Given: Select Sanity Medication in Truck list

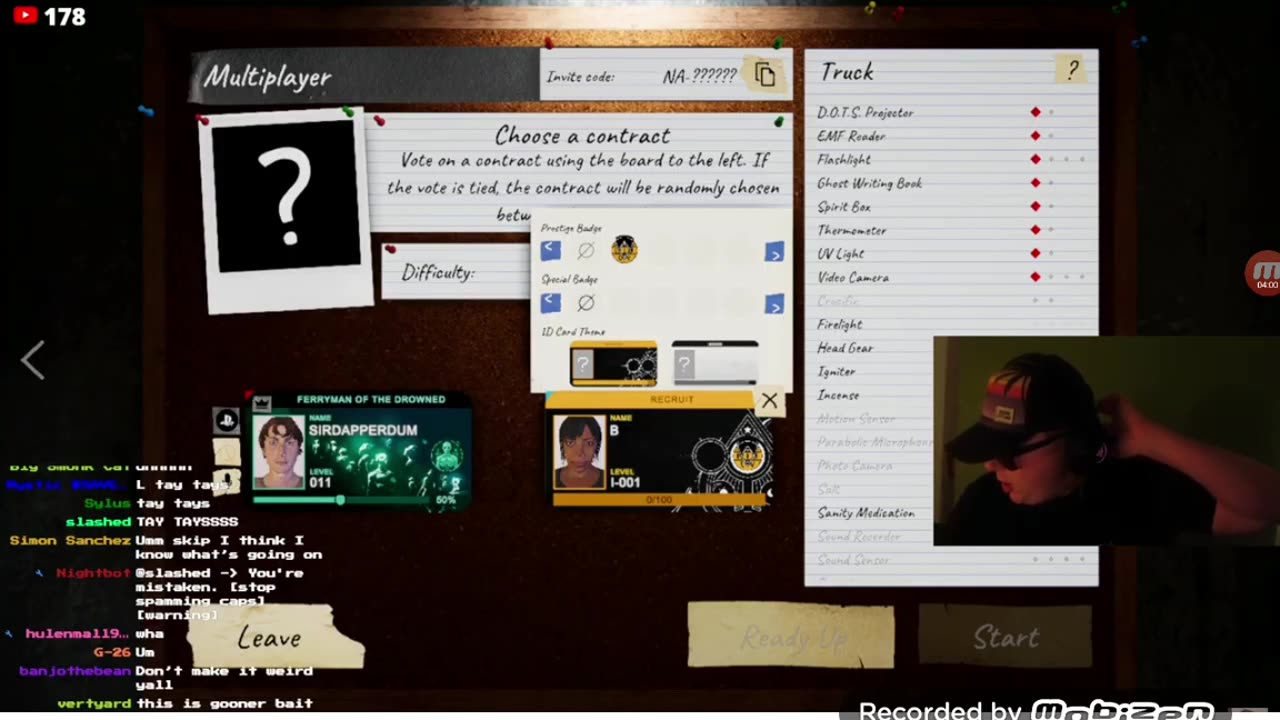Looking at the screenshot, I should pyautogui.click(x=866, y=513).
